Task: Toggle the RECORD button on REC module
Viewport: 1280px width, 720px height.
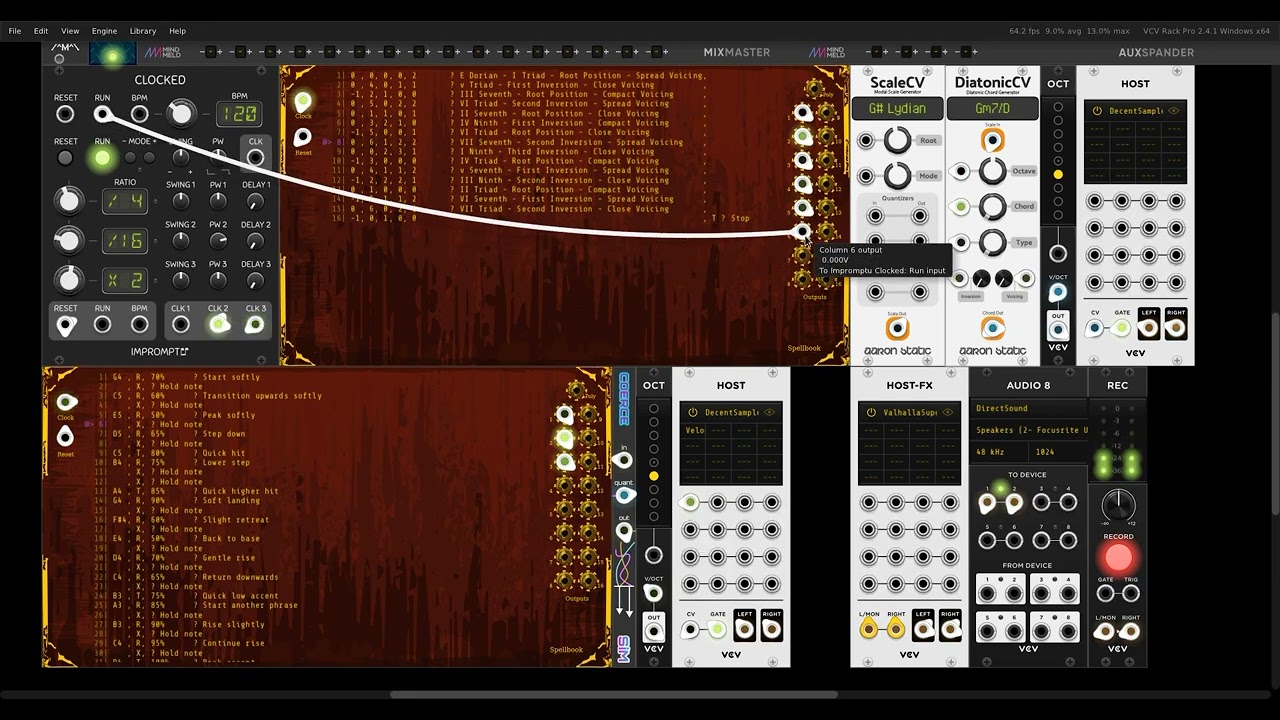Action: click(1118, 558)
